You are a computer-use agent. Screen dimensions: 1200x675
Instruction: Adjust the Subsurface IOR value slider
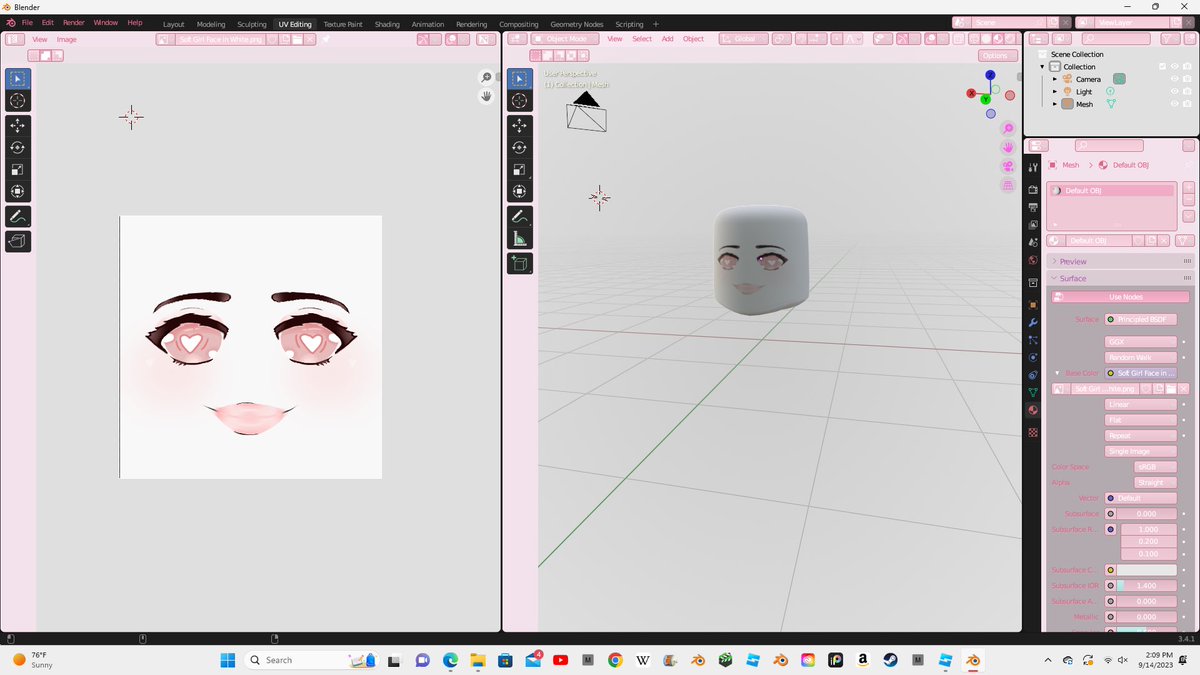tap(1147, 585)
